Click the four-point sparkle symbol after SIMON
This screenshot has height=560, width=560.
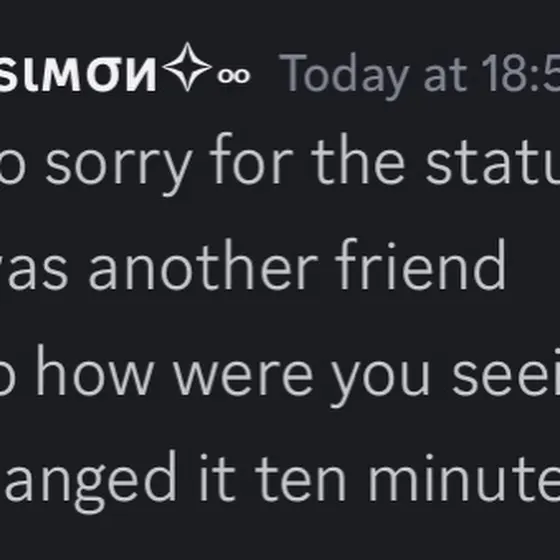click(x=188, y=67)
